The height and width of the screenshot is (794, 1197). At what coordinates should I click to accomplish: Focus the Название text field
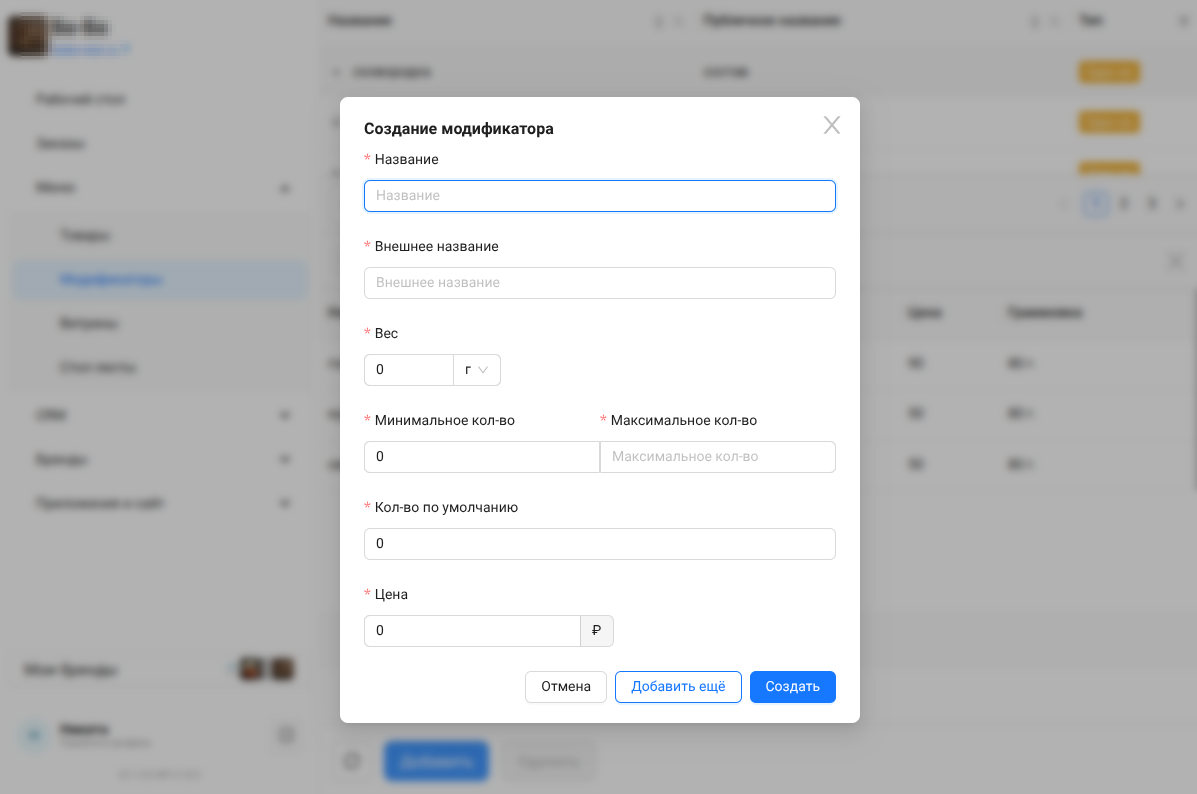pyautogui.click(x=600, y=196)
